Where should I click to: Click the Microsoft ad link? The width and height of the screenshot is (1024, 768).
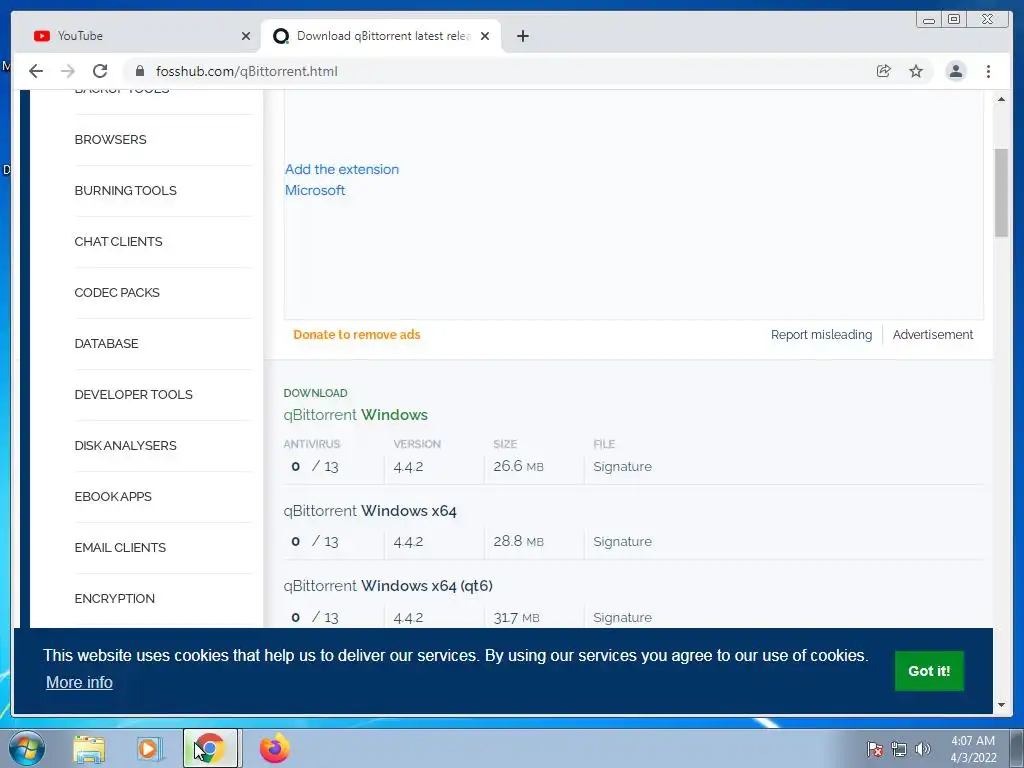[x=315, y=190]
